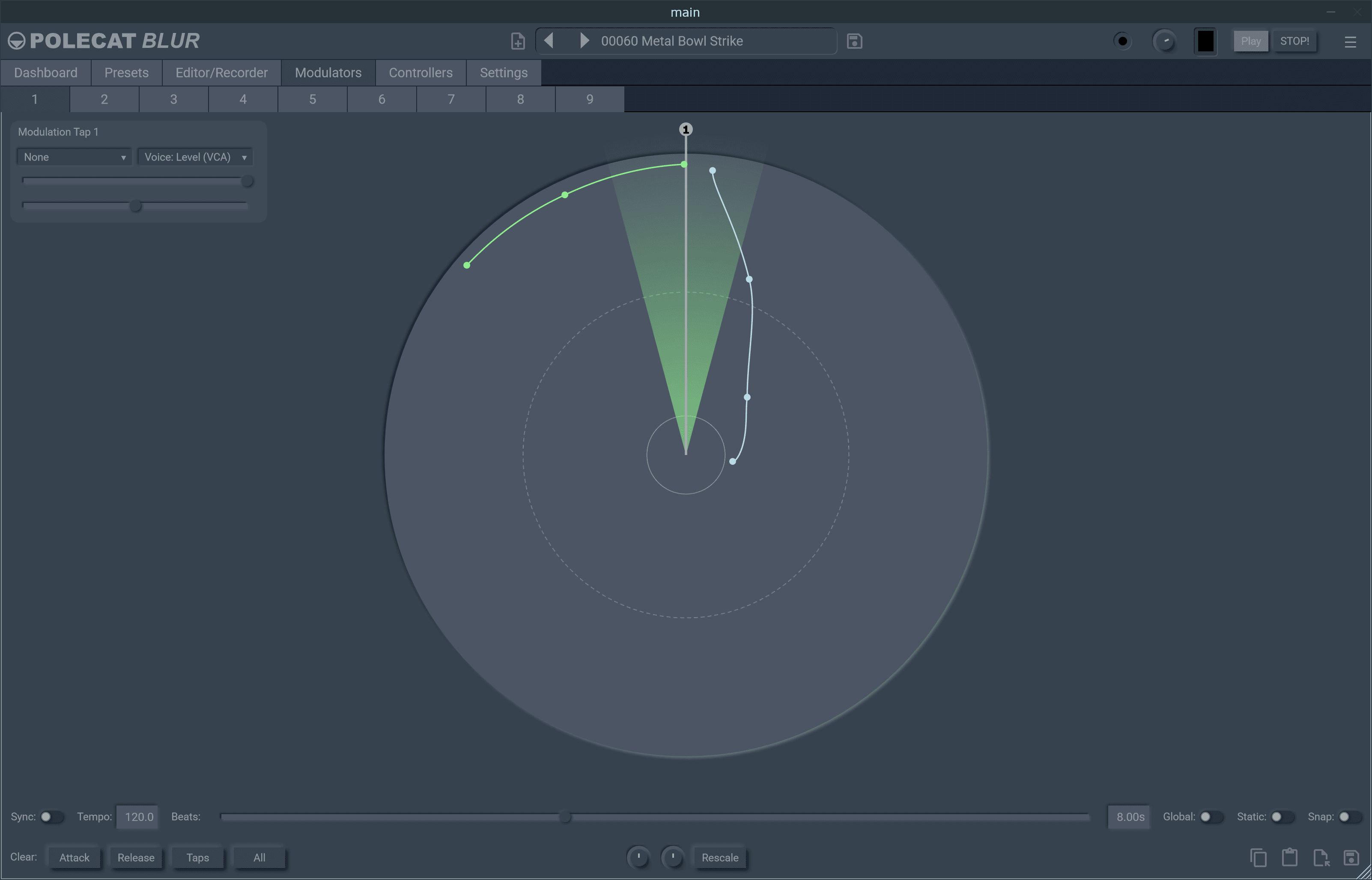This screenshot has width=1372, height=880.
Task: Click the second rescale knob next to Rescale
Action: click(673, 858)
